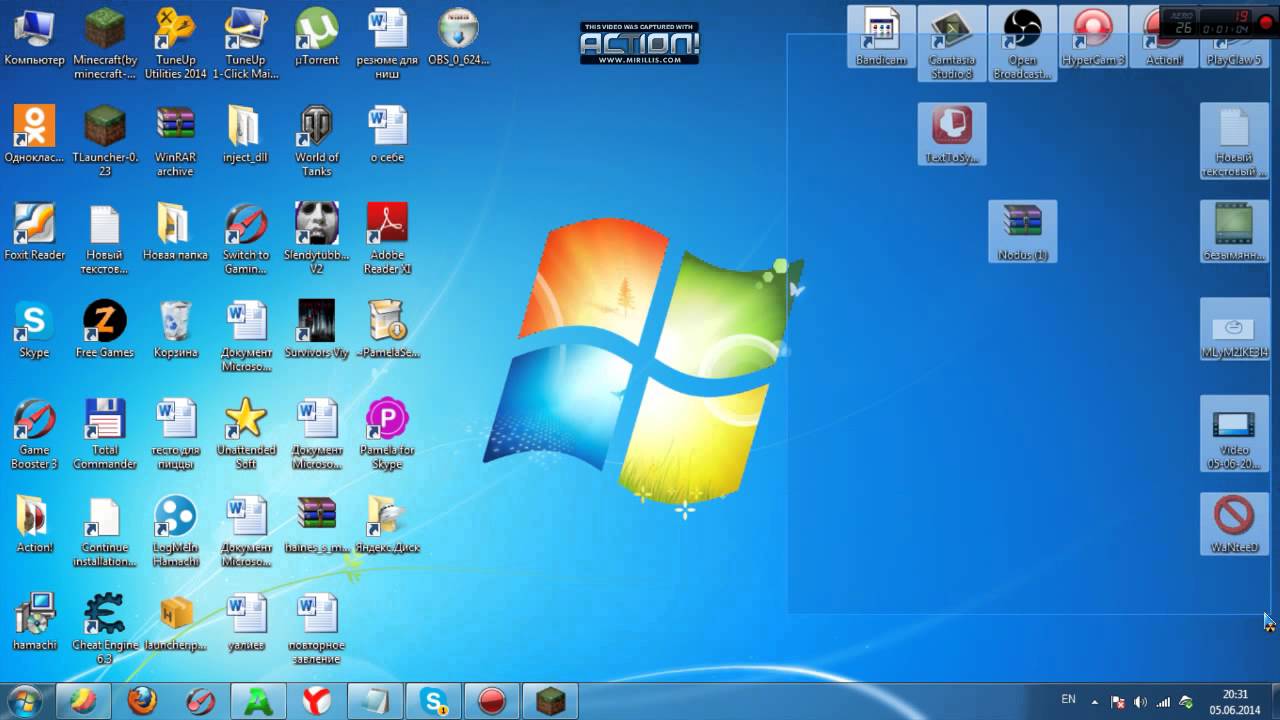The height and width of the screenshot is (720, 1280).
Task: Open the volume control in tray
Action: pos(1141,702)
